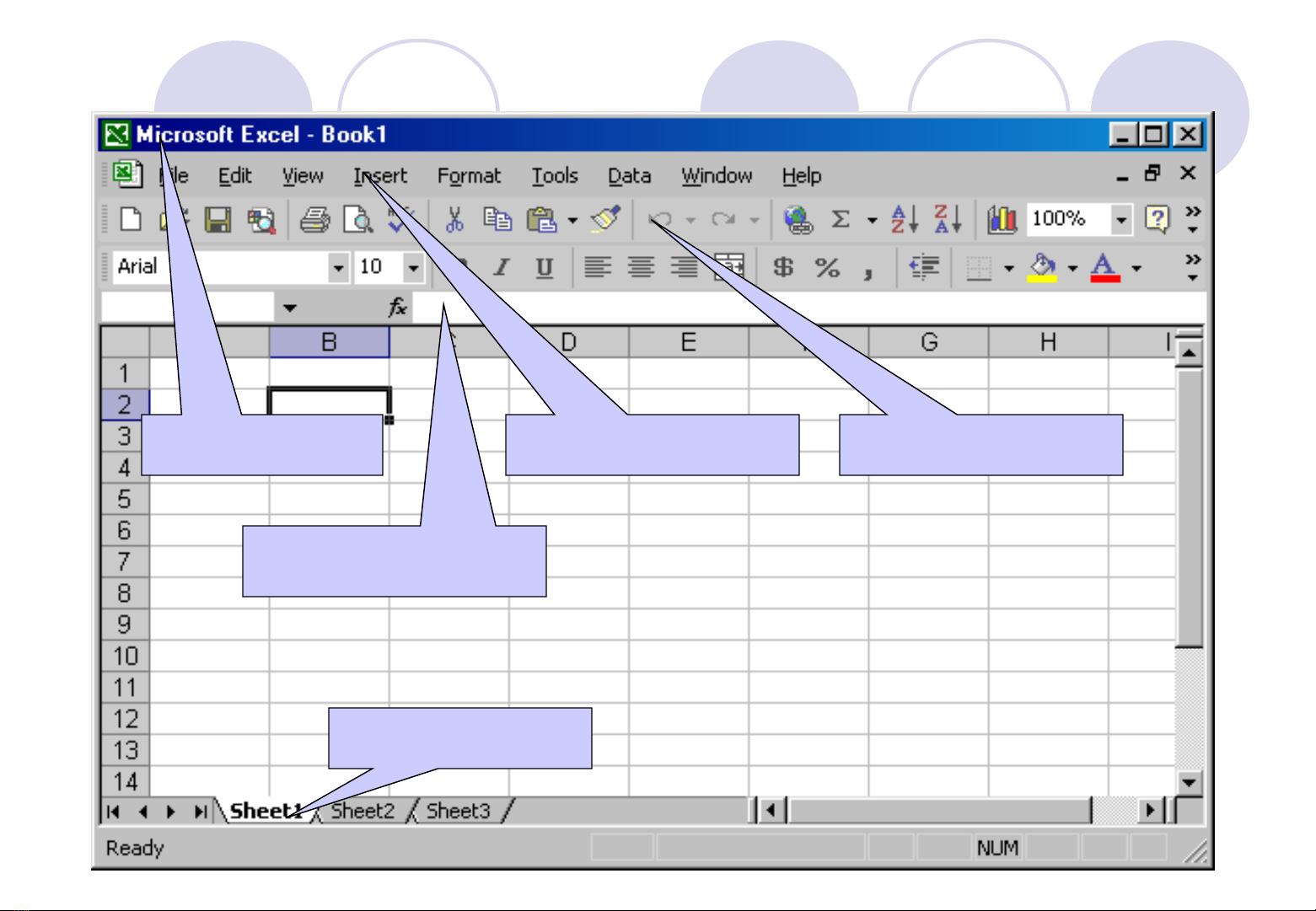Image resolution: width=1316 pixels, height=911 pixels.
Task: Open the 100% zoom dropdown
Action: click(1120, 220)
